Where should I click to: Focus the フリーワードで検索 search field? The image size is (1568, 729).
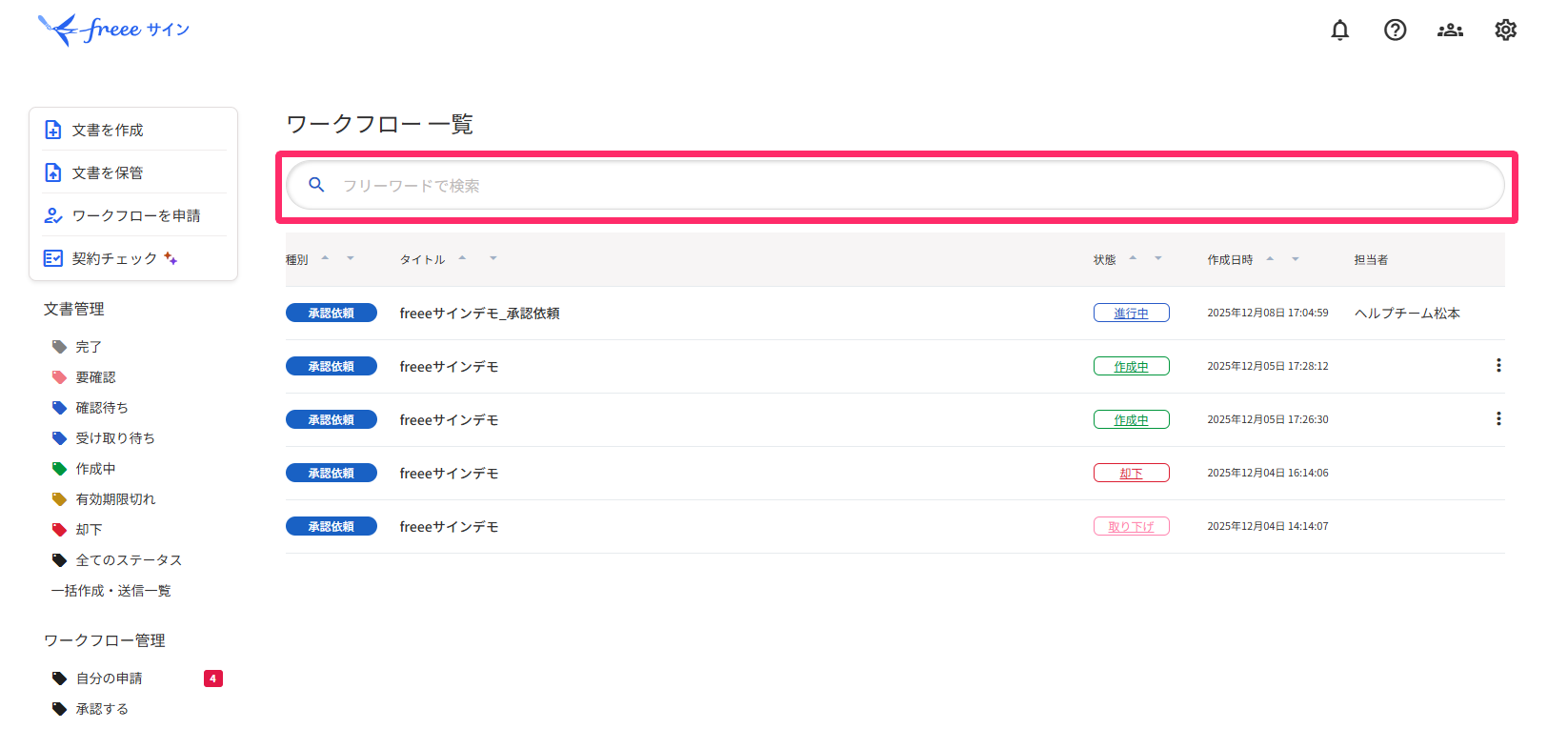click(895, 186)
